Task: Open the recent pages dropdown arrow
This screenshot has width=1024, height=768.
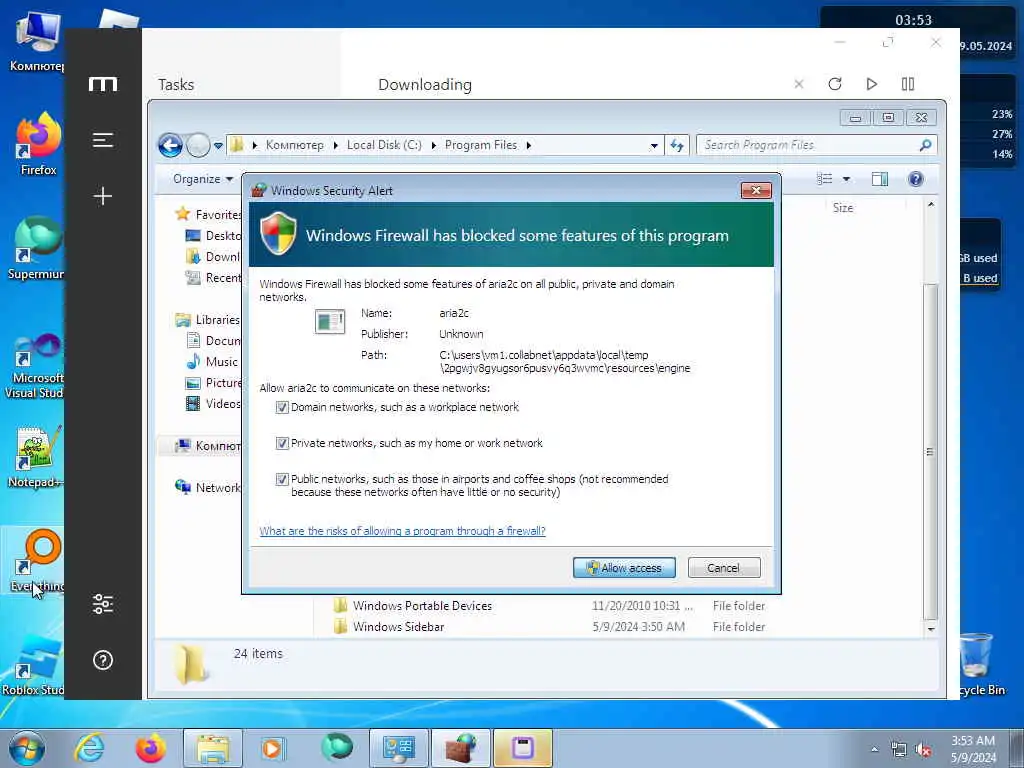Action: [218, 146]
